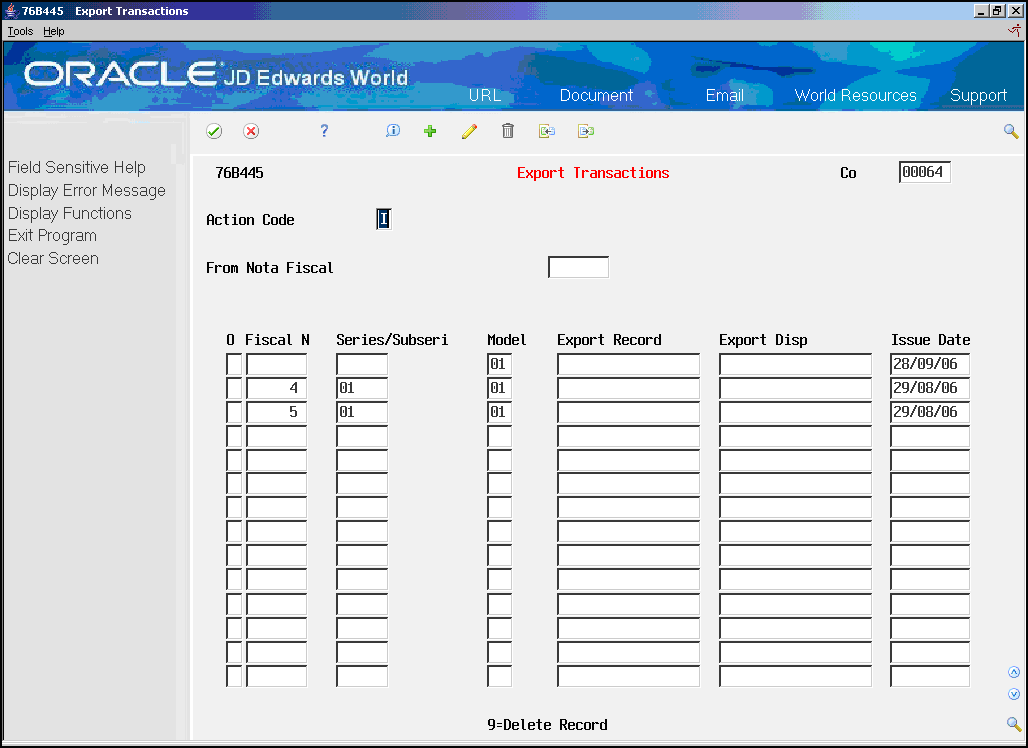Click the 76B445 program ID text
The width and height of the screenshot is (1028, 748).
tap(239, 173)
